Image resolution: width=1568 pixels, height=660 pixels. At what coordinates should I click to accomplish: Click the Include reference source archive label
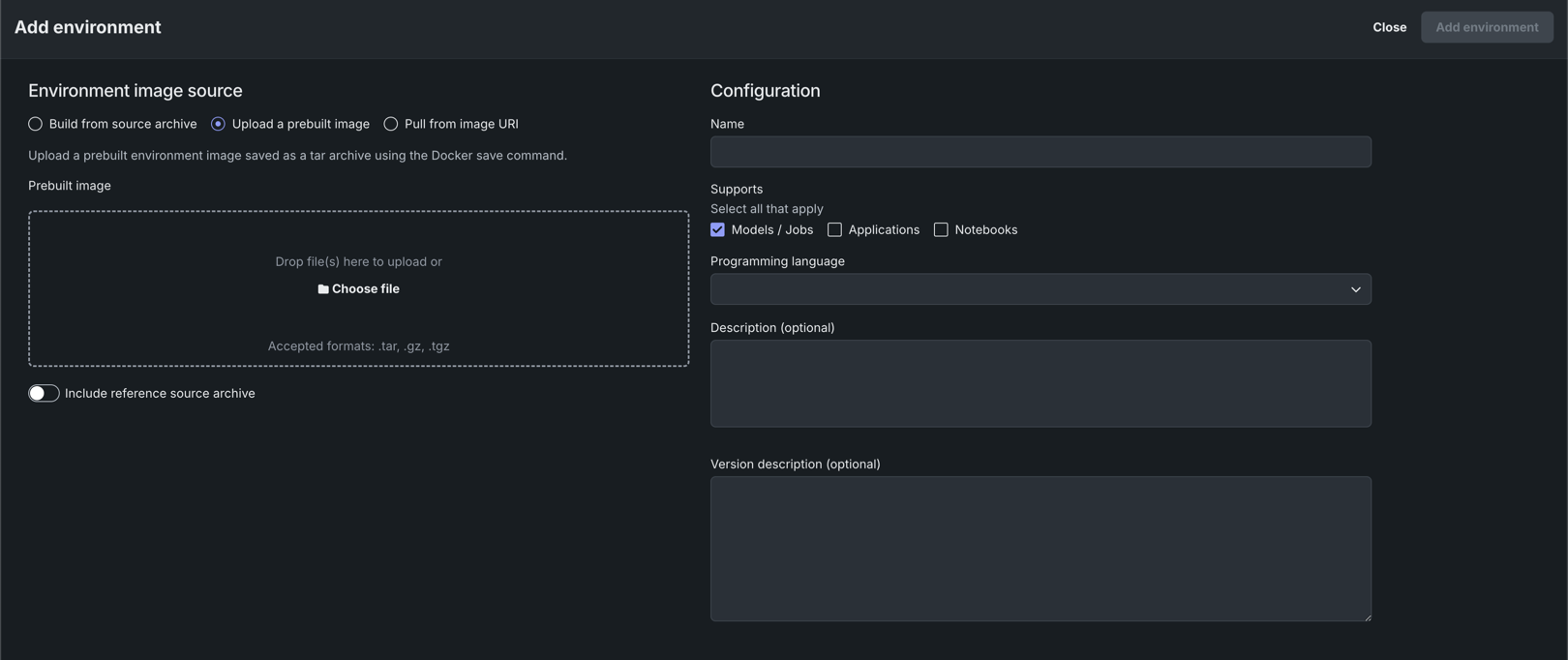point(160,393)
